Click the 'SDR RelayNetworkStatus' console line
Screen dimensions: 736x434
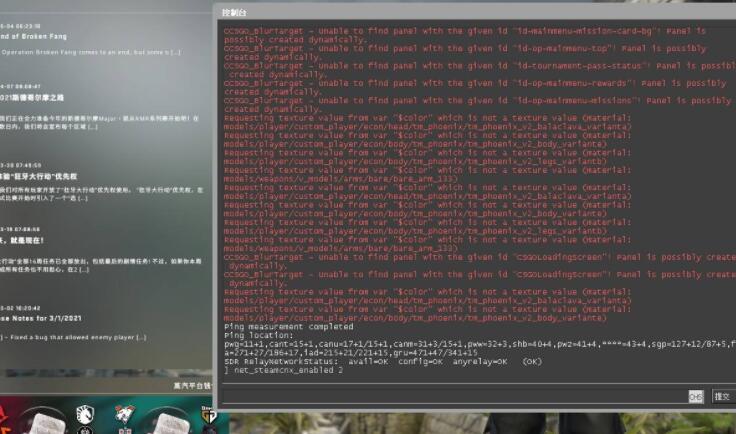(x=383, y=362)
